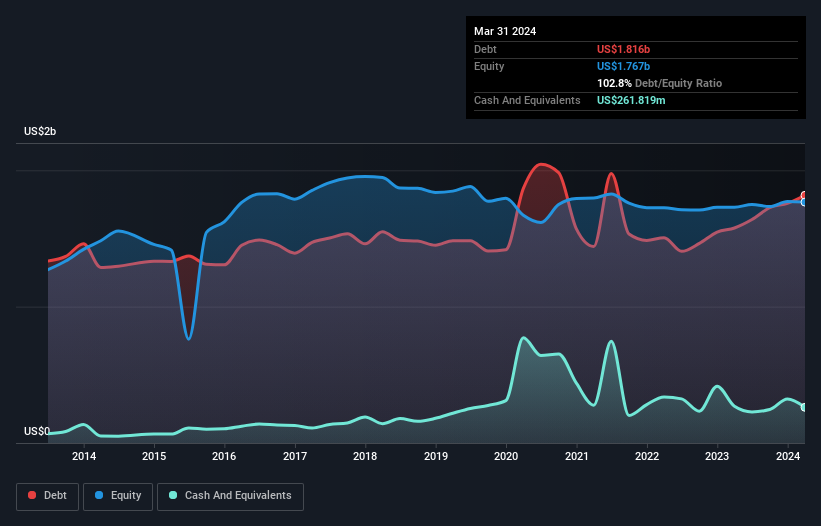
Task: Click the US$261.819m cash value
Action: point(631,100)
